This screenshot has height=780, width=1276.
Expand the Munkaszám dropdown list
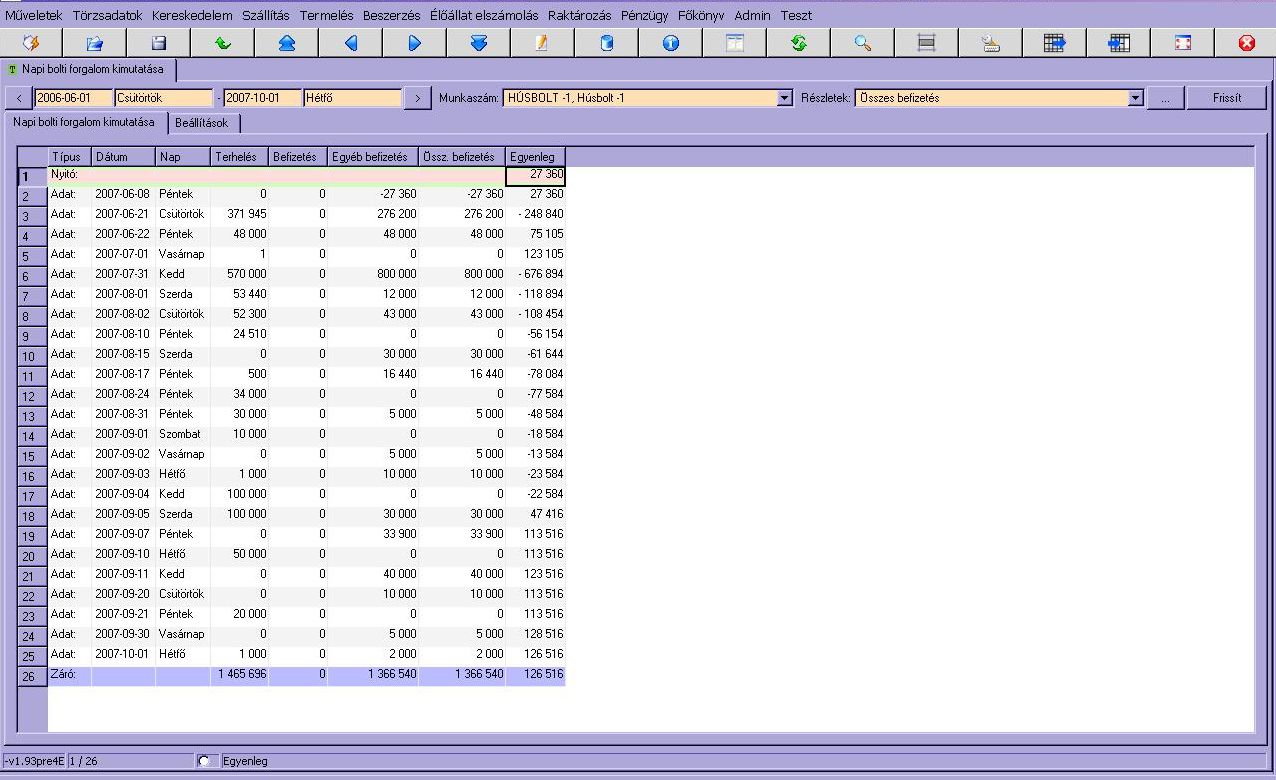point(785,98)
